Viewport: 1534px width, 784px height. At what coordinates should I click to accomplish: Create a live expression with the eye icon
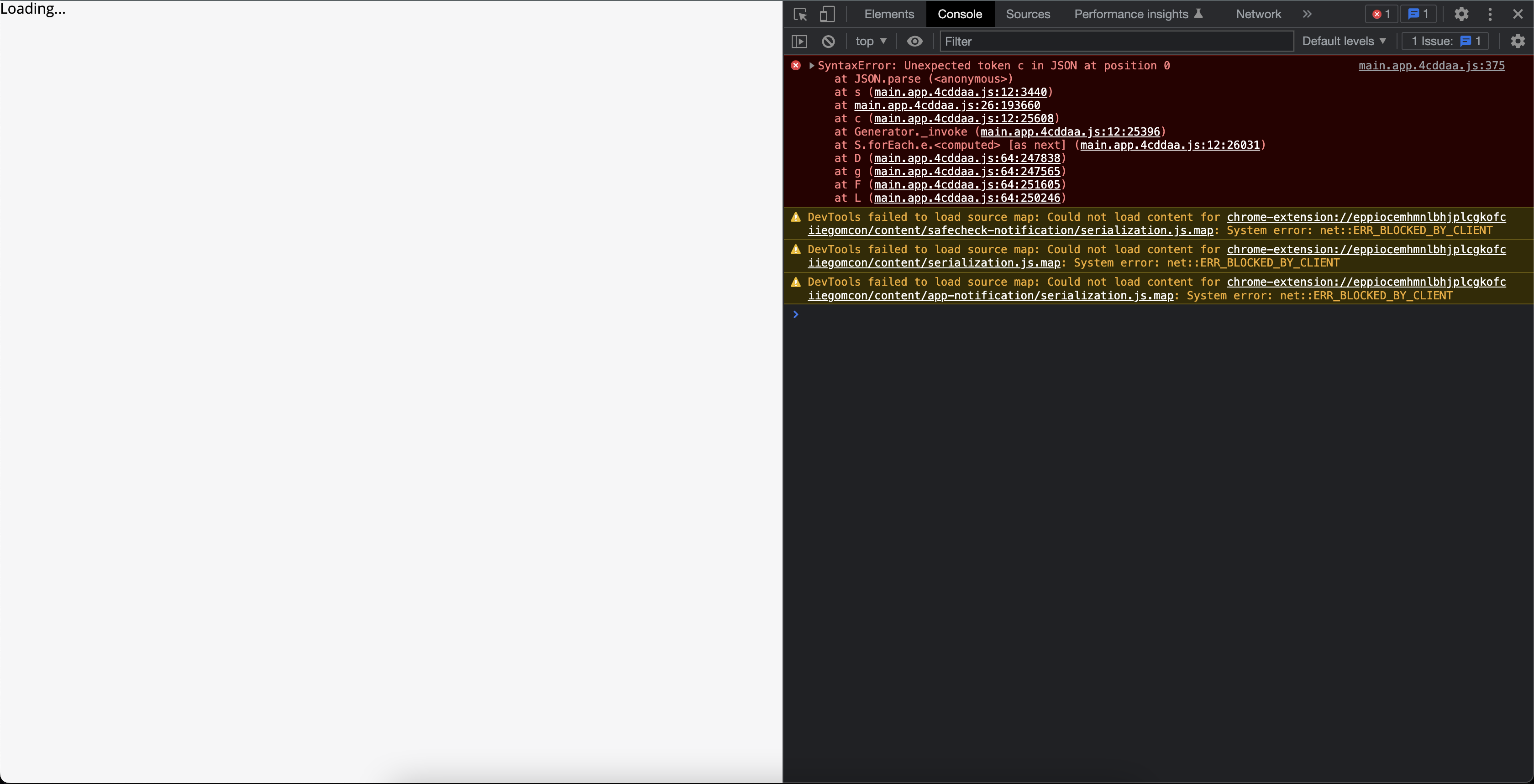click(x=914, y=41)
